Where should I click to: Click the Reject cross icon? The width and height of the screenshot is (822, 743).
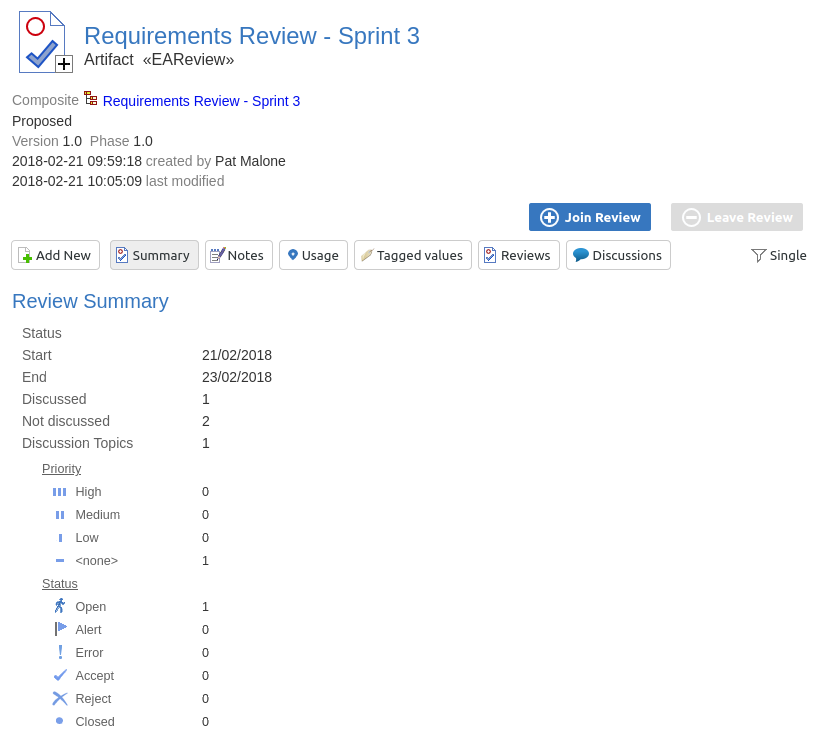tap(60, 698)
